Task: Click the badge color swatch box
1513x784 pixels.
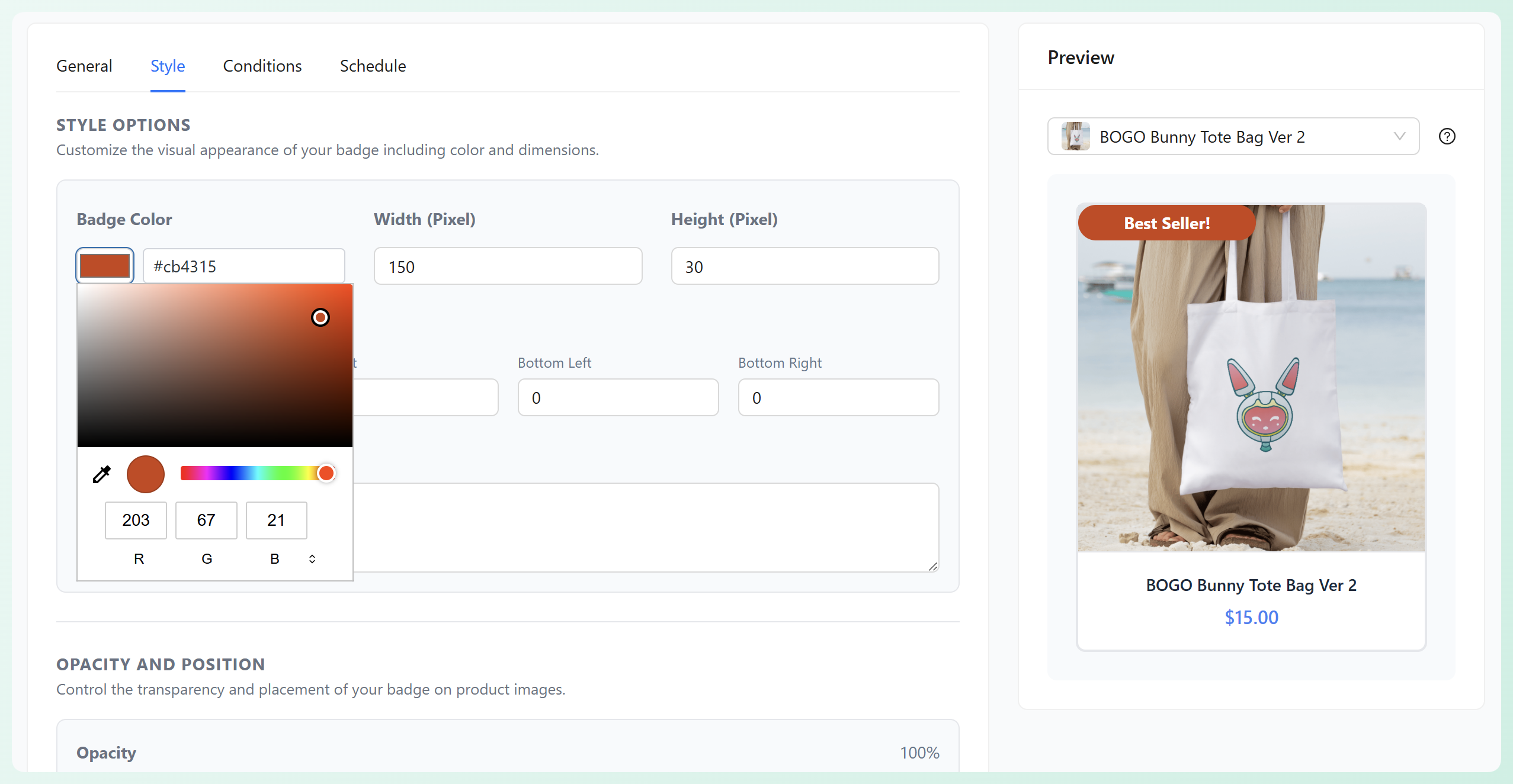Action: 105,266
